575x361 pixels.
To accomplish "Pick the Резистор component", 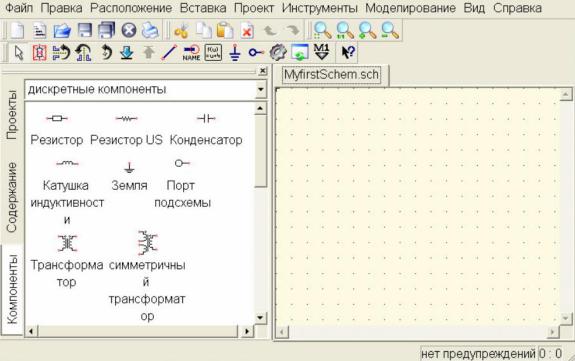I will coord(56,129).
